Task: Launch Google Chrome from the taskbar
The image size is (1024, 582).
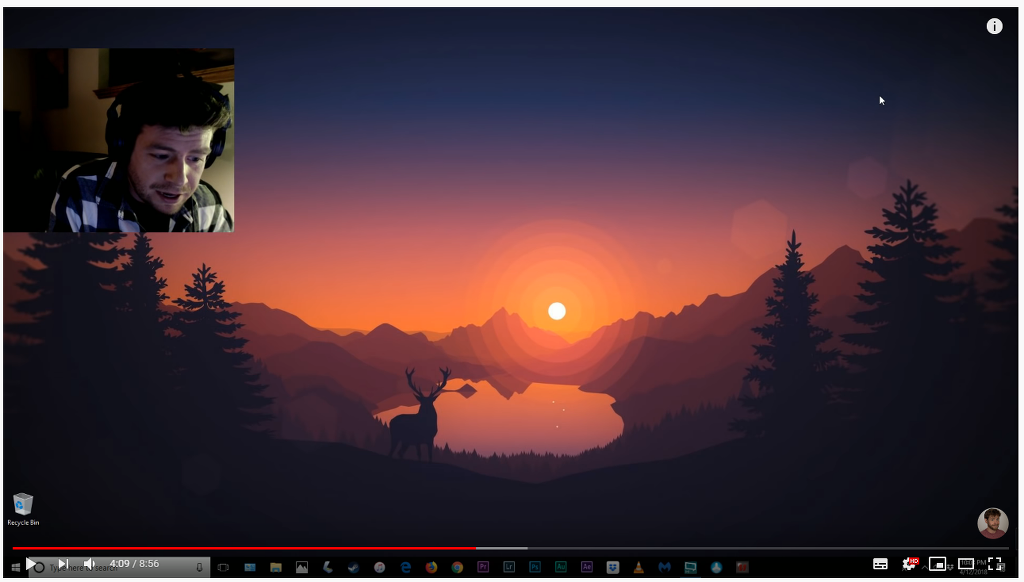Action: (457, 568)
